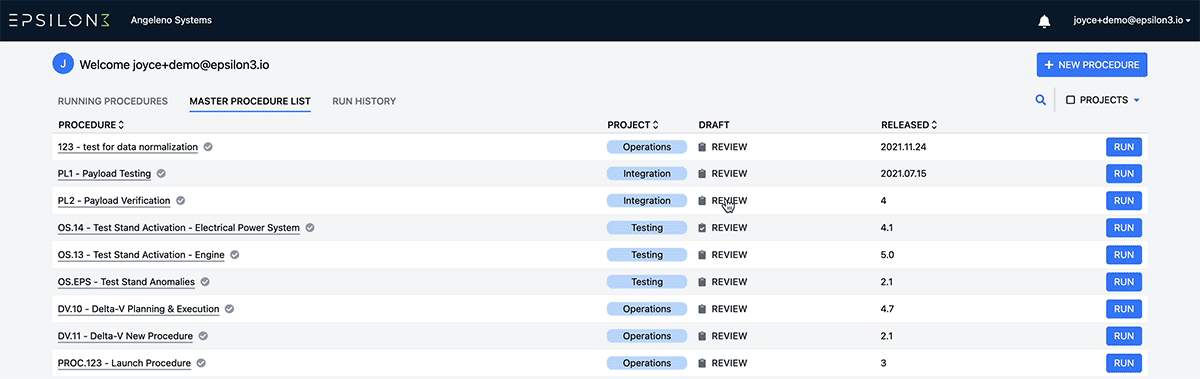1200x379 pixels.
Task: Open DV.11 - Delta-V New Procedure link
Action: [x=126, y=336]
